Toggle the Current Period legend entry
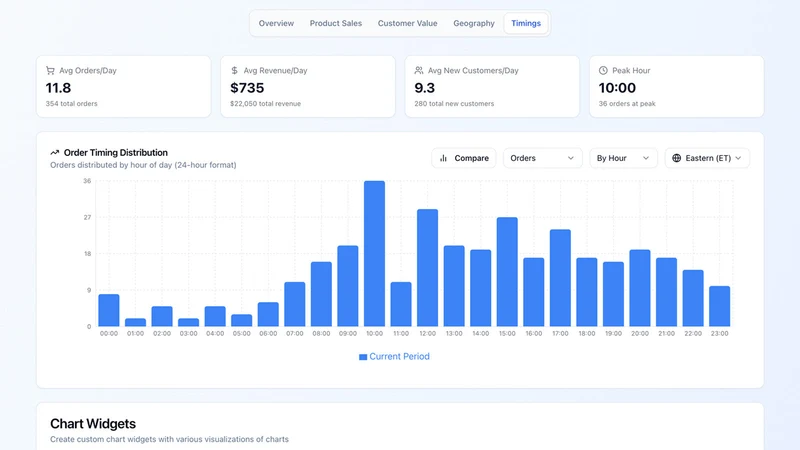Image resolution: width=800 pixels, height=450 pixels. 394,357
